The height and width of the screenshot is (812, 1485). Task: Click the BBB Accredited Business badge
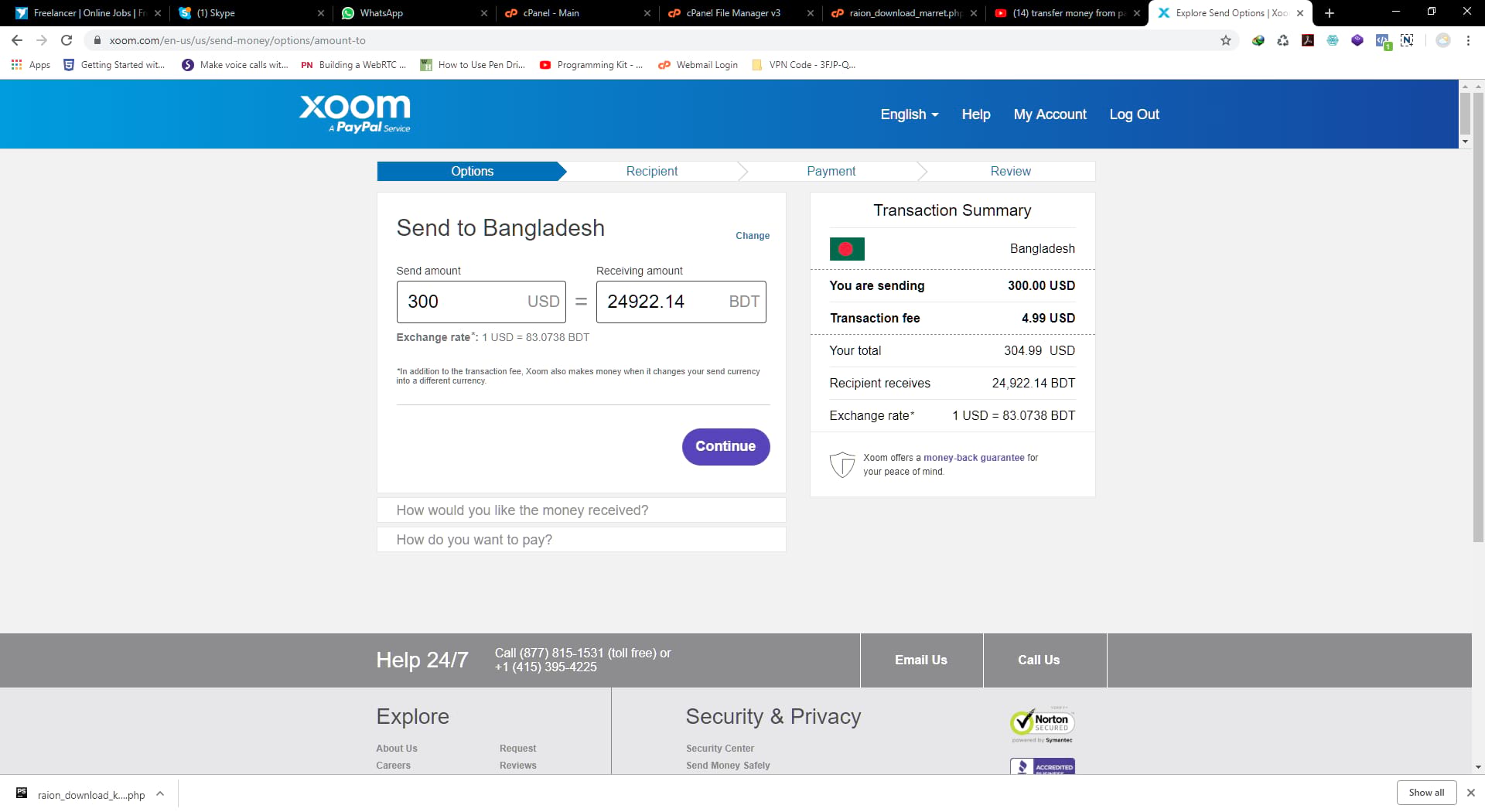point(1043,766)
